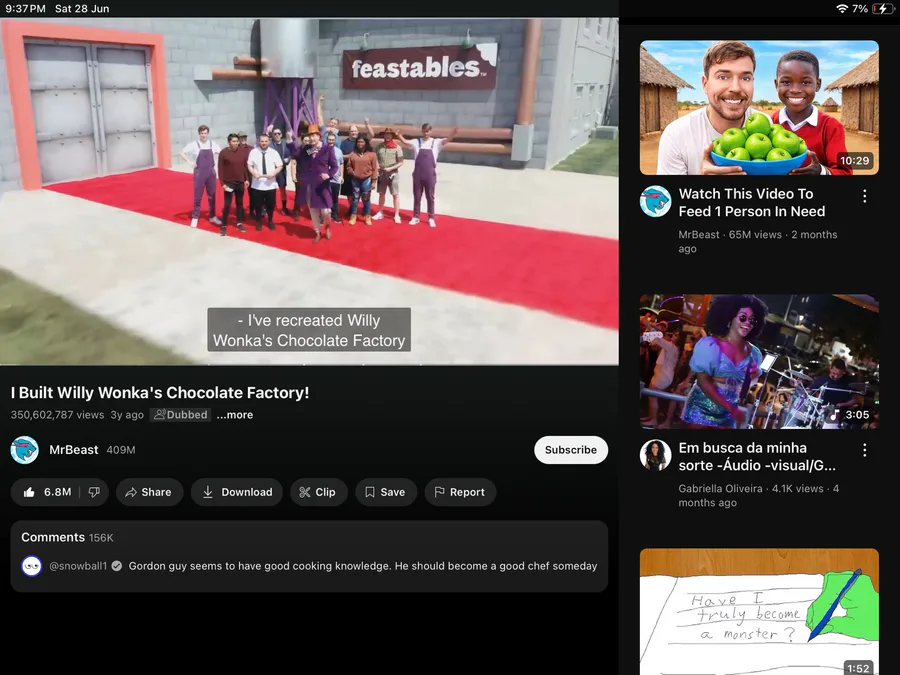Tap the @snowball1 username
This screenshot has width=900, height=675.
[78, 566]
